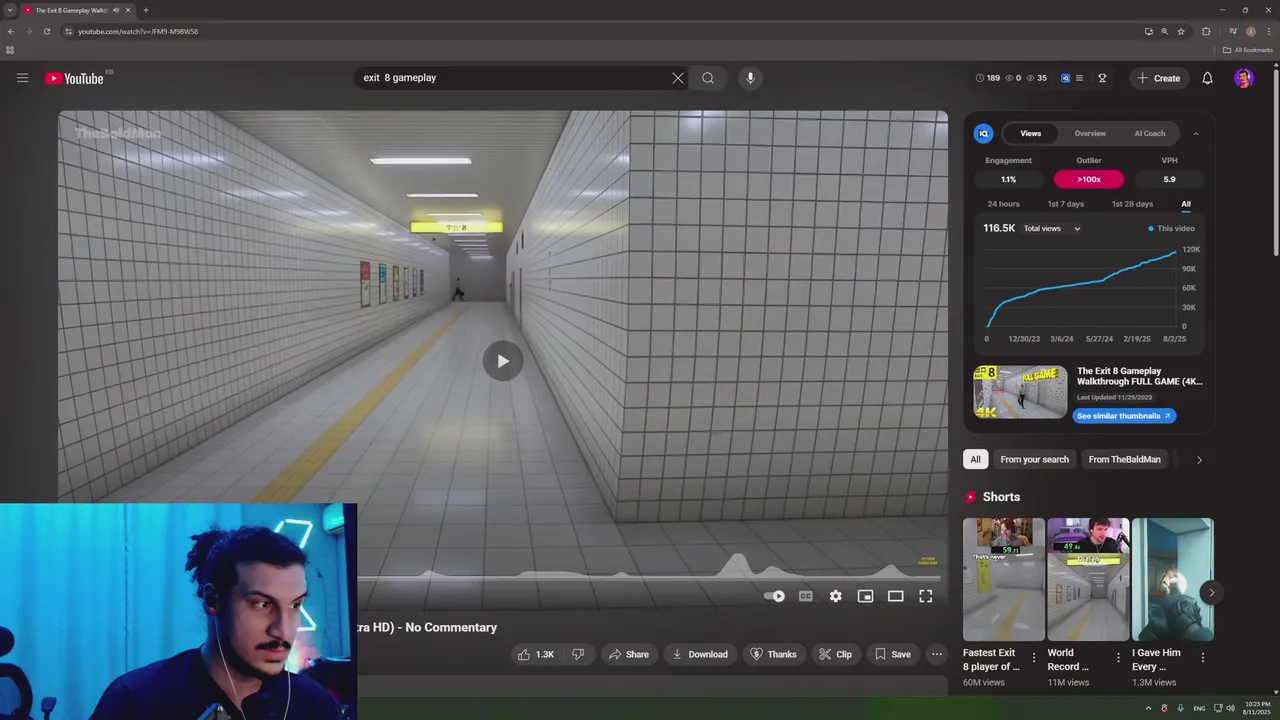Switch to the Overview tab
The image size is (1280, 720).
click(x=1090, y=133)
